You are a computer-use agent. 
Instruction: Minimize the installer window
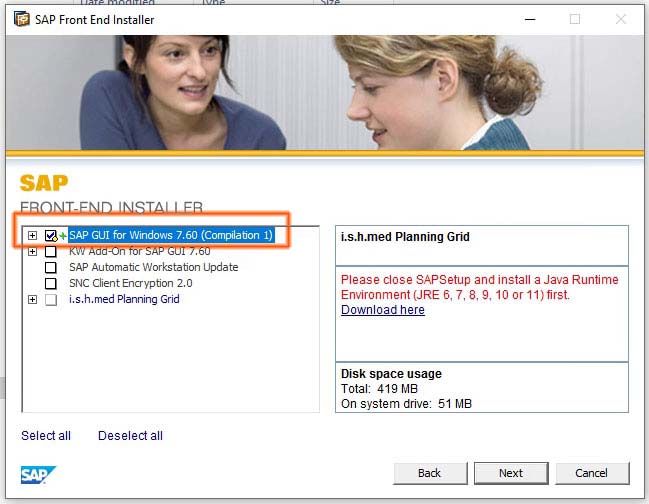pos(530,19)
